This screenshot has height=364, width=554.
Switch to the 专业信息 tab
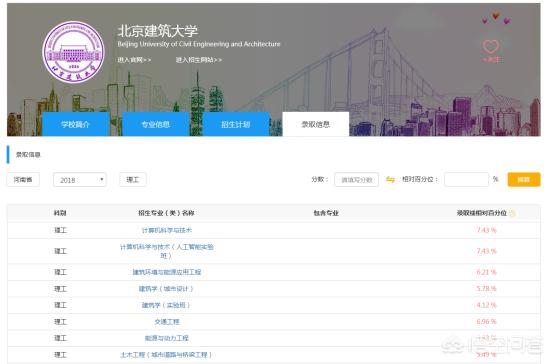click(156, 124)
